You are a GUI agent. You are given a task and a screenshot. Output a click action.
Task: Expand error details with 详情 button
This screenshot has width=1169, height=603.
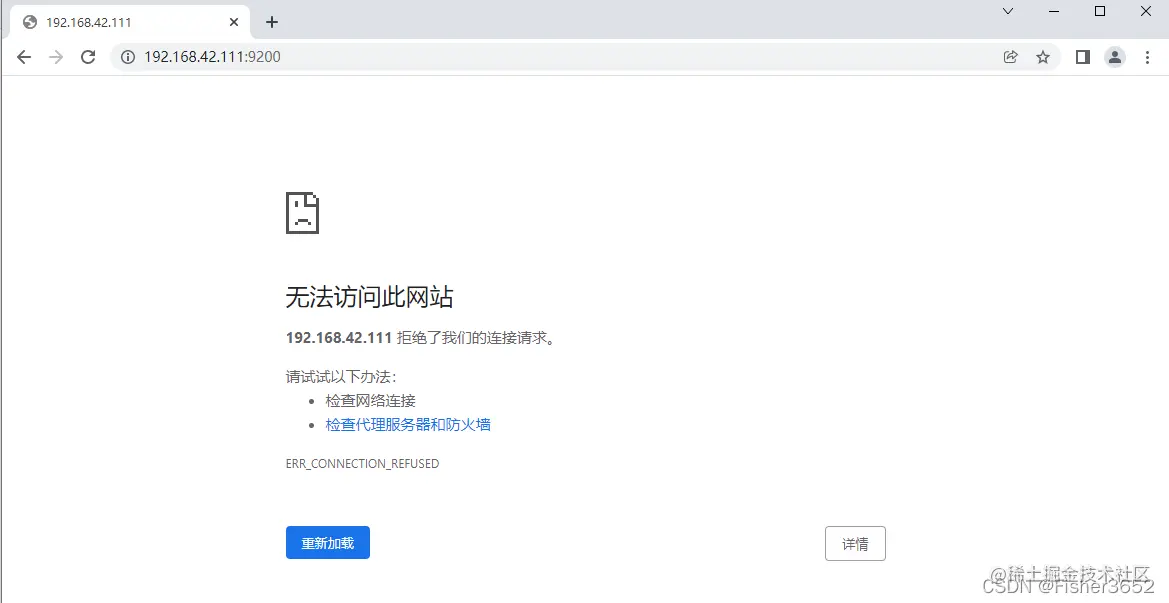(855, 543)
